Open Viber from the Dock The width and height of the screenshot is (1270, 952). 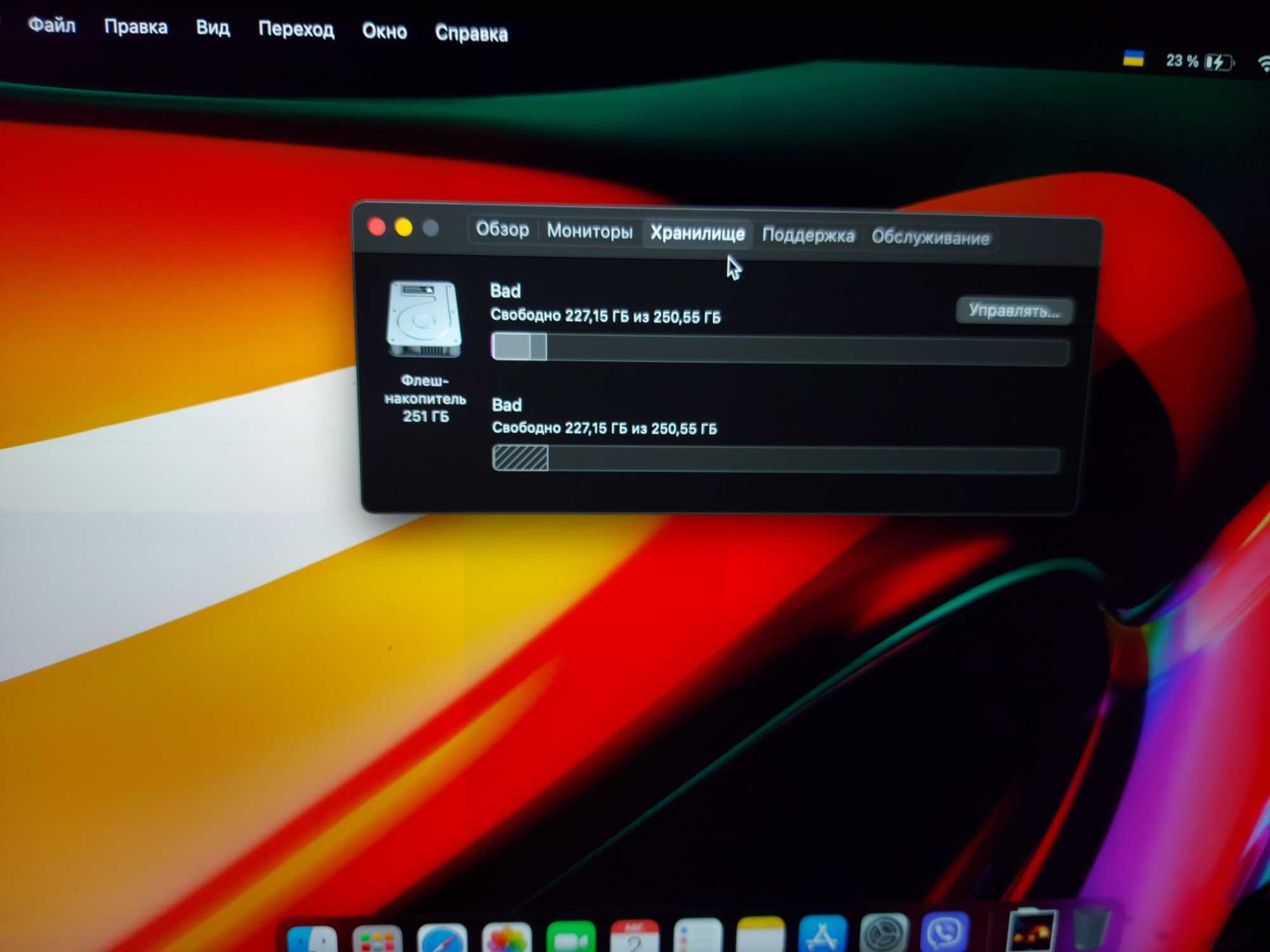(946, 931)
